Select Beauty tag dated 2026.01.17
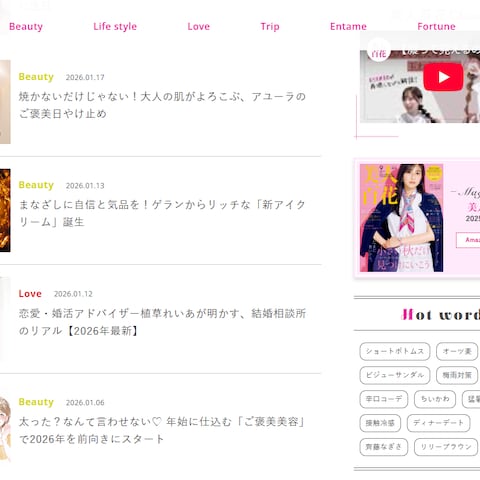This screenshot has width=480, height=480. 36,77
